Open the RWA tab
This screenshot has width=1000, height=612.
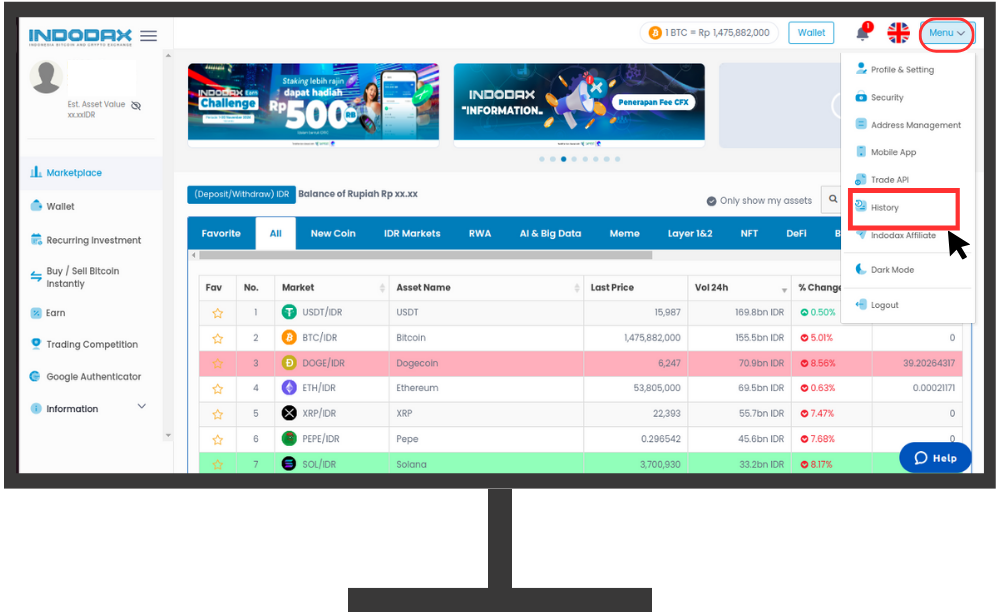(x=480, y=233)
